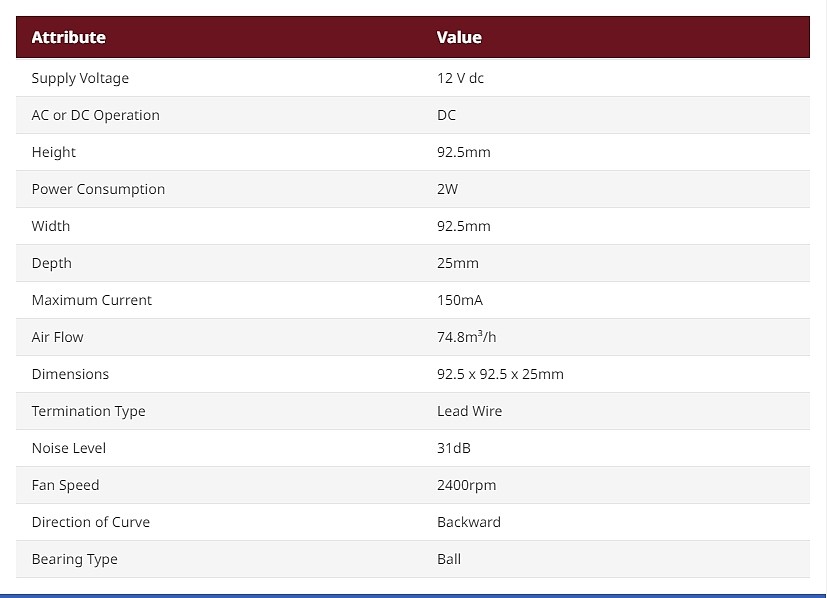
Task: Click the Lead Wire value
Action: (x=469, y=410)
